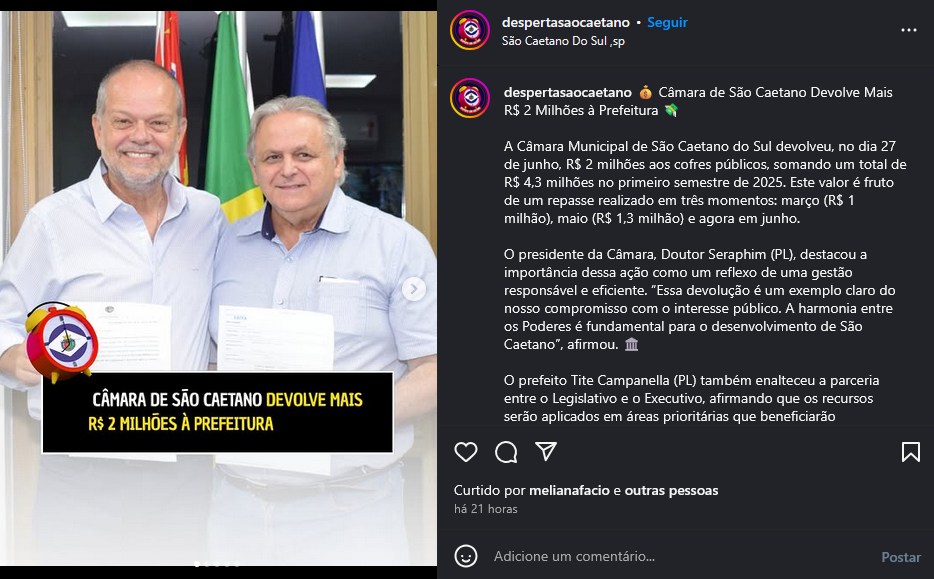
Task: Like the post with the heart icon
Action: [466, 452]
